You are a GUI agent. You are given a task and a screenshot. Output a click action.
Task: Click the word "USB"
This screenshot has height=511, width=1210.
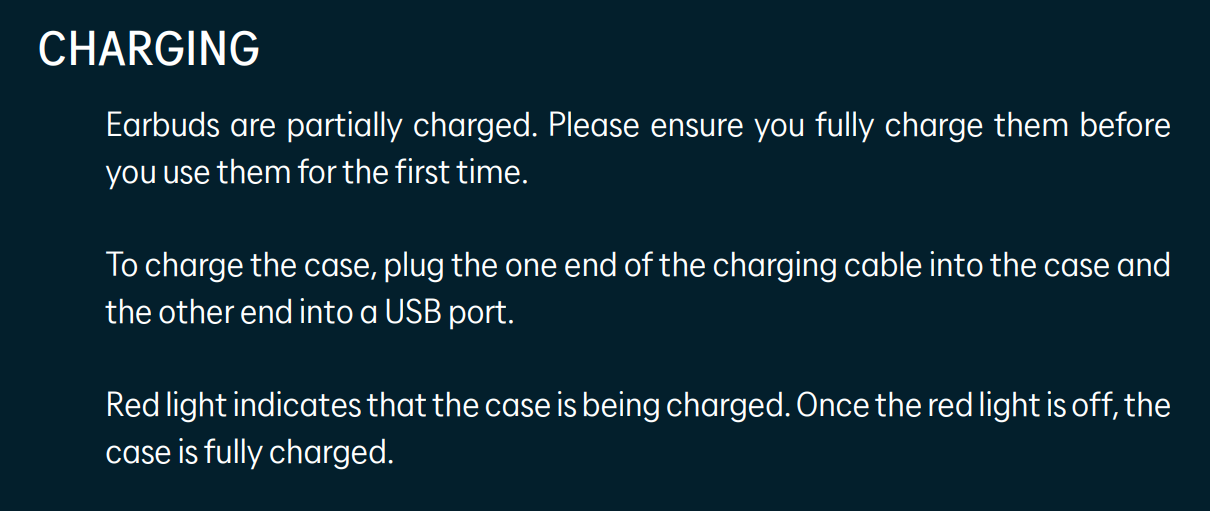414,312
